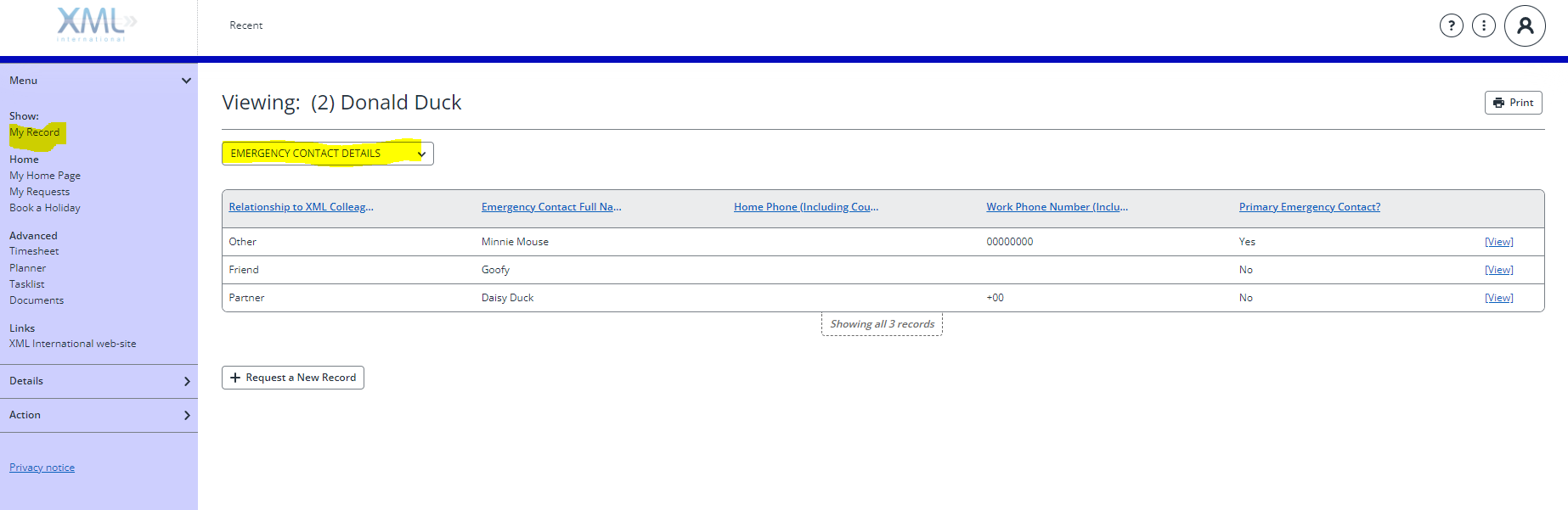Click the Friend relationship cell
This screenshot has height=510, width=1568.
point(244,270)
